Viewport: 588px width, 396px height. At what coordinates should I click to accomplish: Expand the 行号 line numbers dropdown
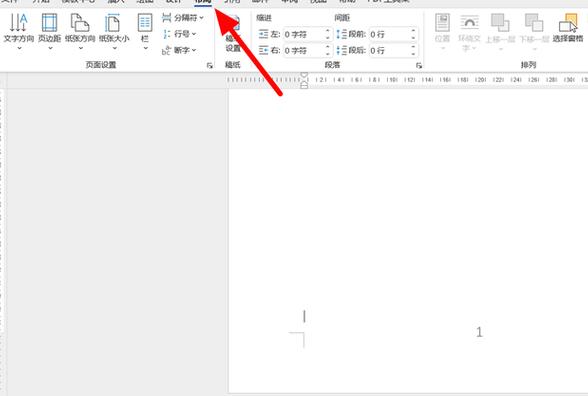tap(179, 34)
